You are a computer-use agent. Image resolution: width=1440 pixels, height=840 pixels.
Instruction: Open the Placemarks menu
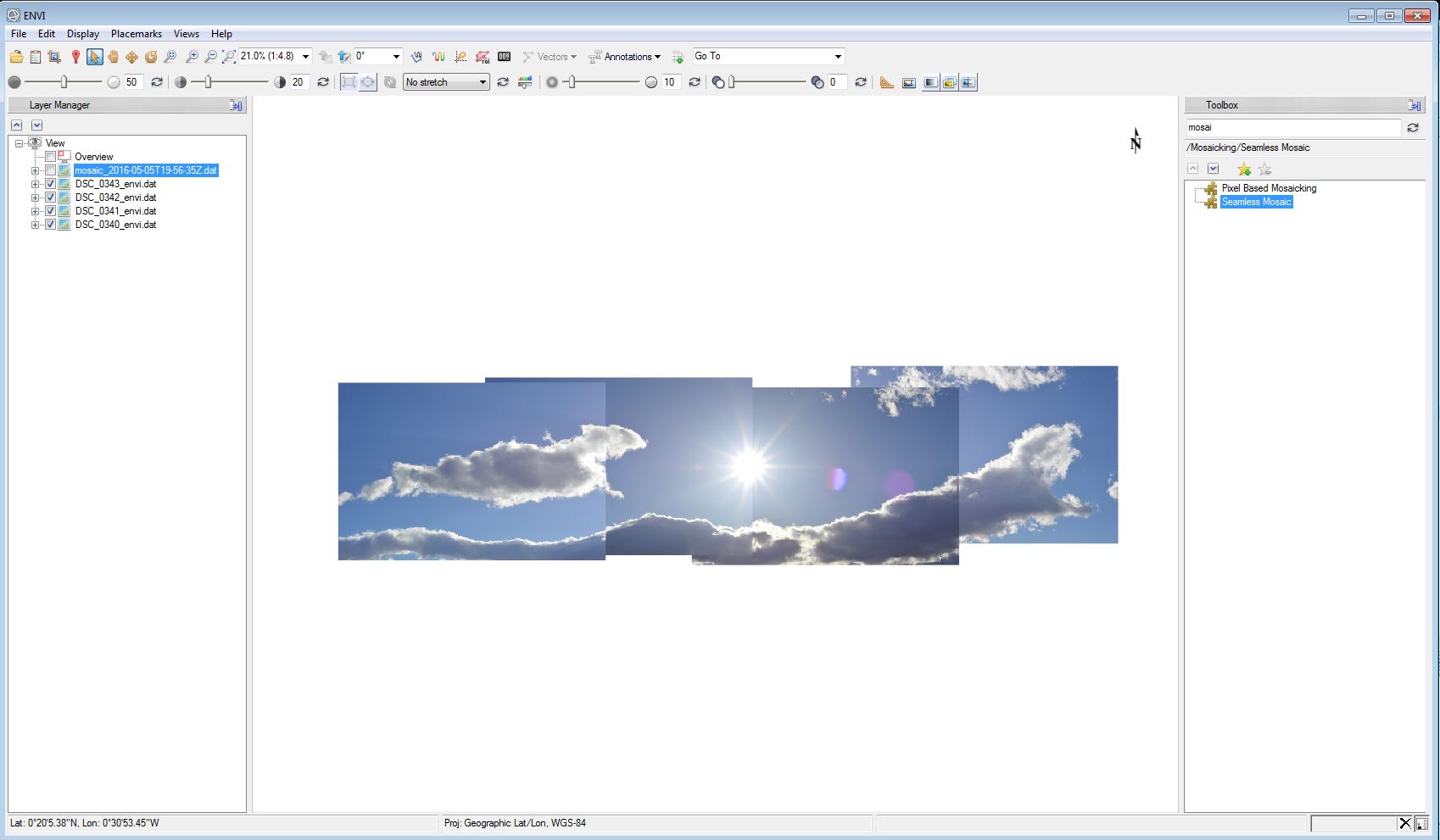[x=136, y=34]
